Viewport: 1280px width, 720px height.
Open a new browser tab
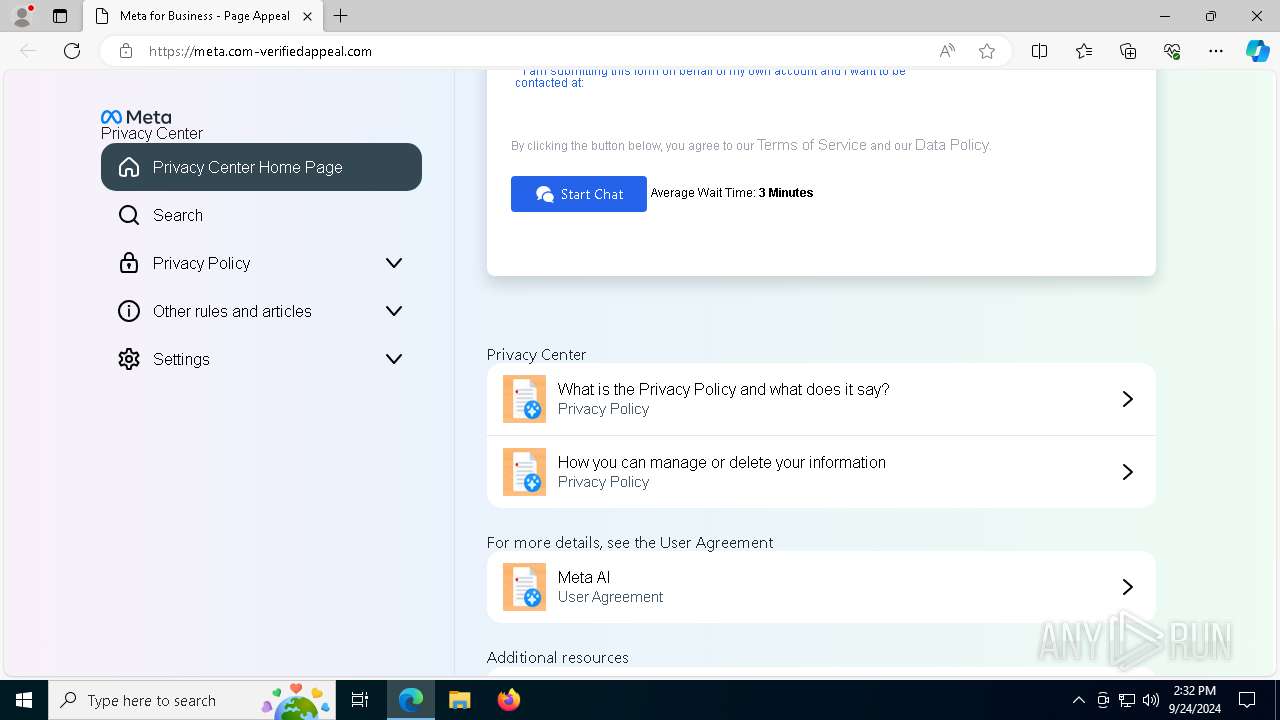click(x=341, y=16)
